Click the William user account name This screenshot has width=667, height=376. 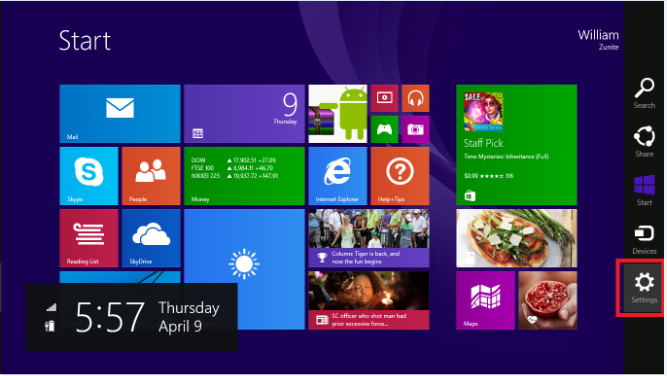(x=598, y=35)
